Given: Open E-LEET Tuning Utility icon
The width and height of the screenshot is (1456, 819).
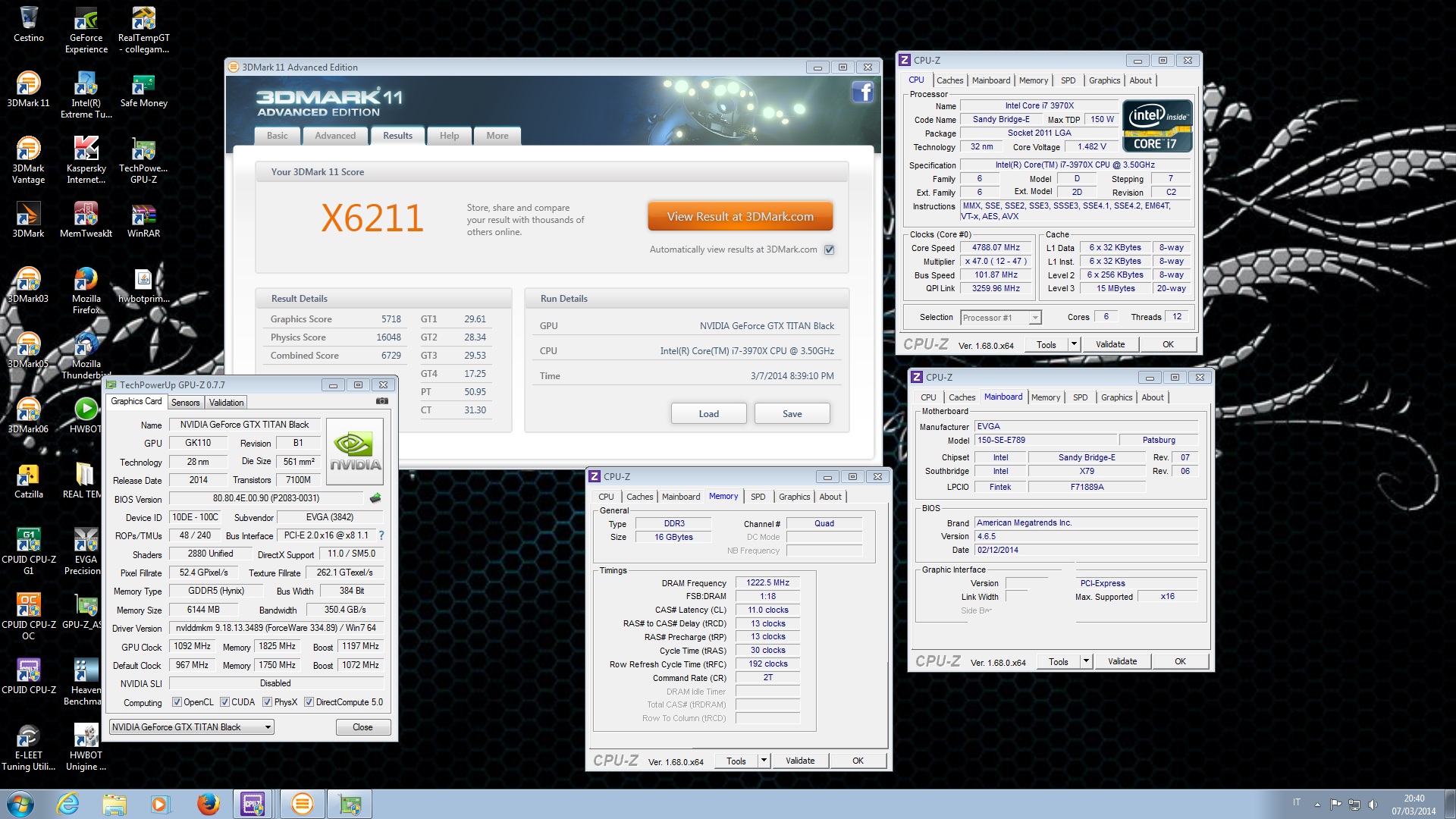Looking at the screenshot, I should point(29,747).
